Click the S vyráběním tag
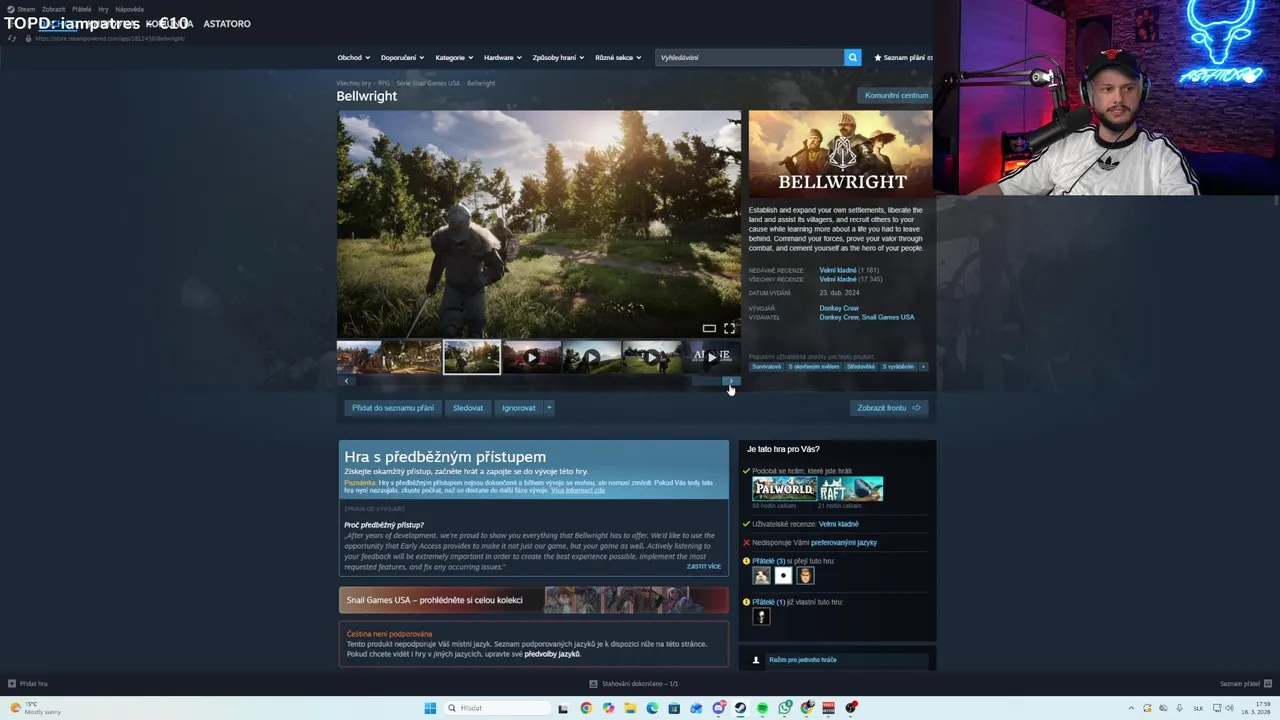 coord(898,367)
